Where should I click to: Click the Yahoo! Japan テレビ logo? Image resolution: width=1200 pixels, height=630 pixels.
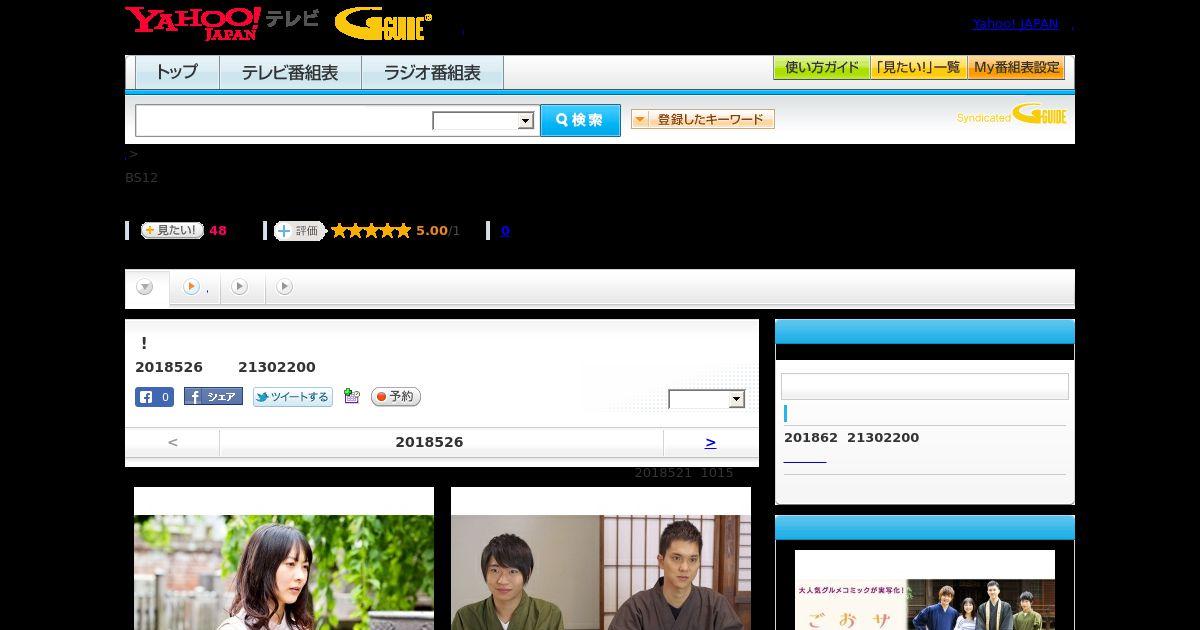[222, 23]
